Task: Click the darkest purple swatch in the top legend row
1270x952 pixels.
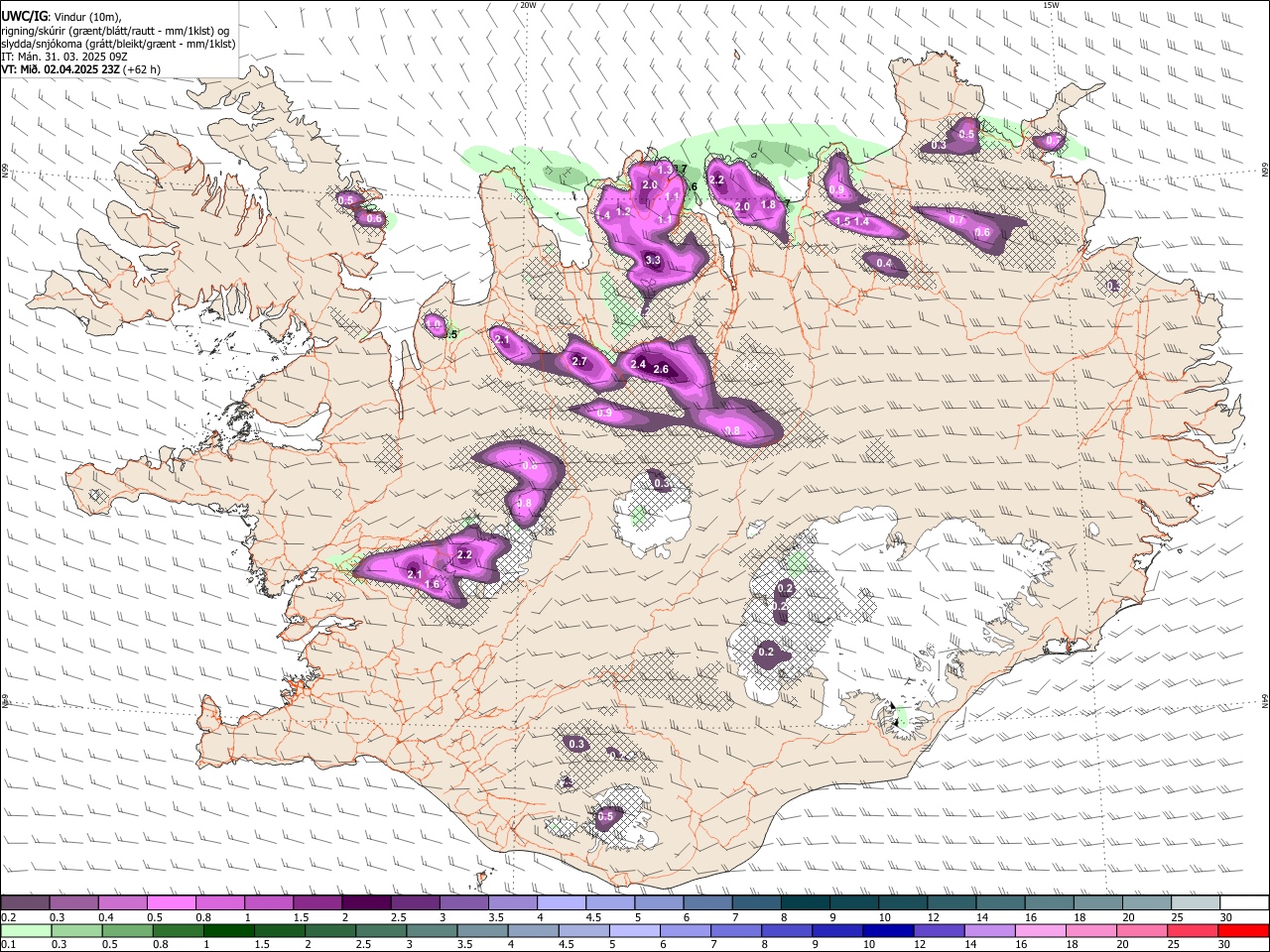Action: (x=367, y=903)
